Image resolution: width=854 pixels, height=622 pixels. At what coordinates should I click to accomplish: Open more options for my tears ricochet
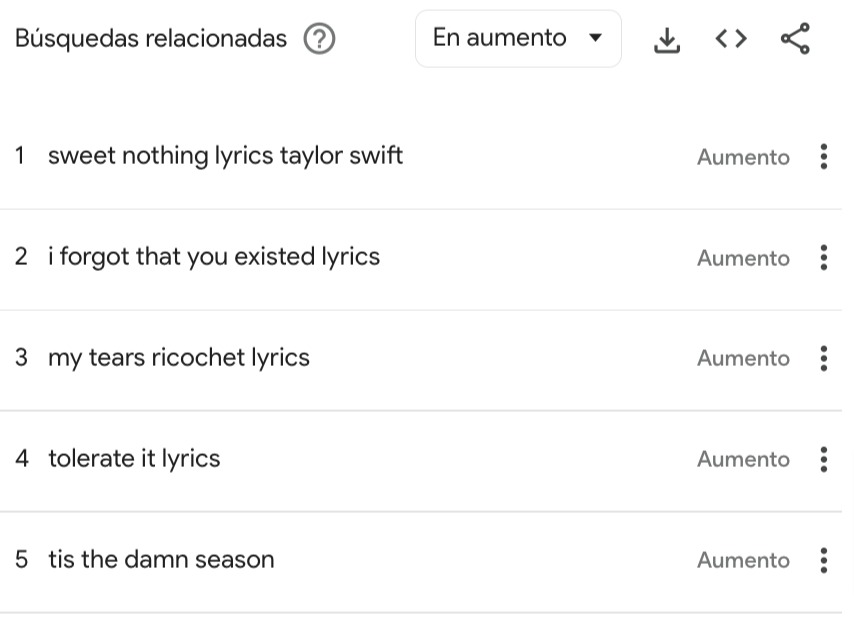pos(823,358)
